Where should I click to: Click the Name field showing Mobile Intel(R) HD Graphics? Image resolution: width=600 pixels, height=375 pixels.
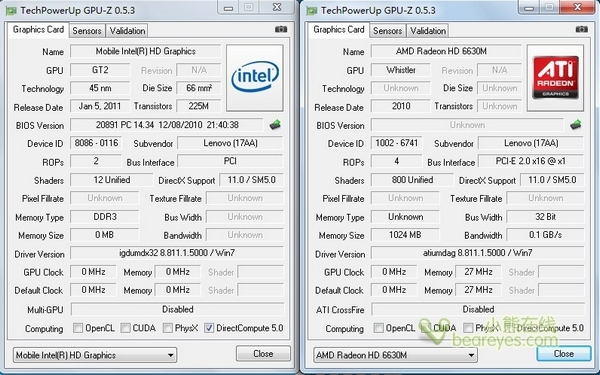coord(145,51)
